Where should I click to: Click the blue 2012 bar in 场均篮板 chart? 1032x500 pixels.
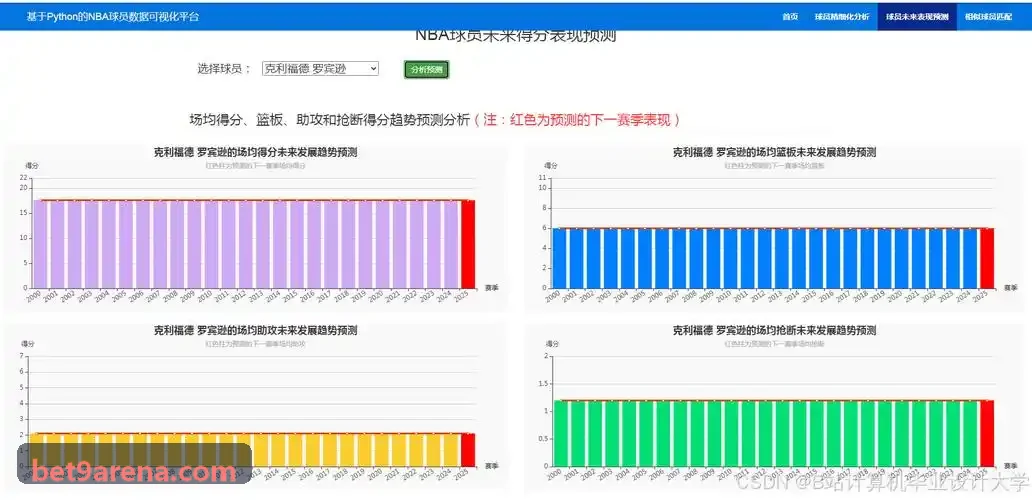[765, 258]
